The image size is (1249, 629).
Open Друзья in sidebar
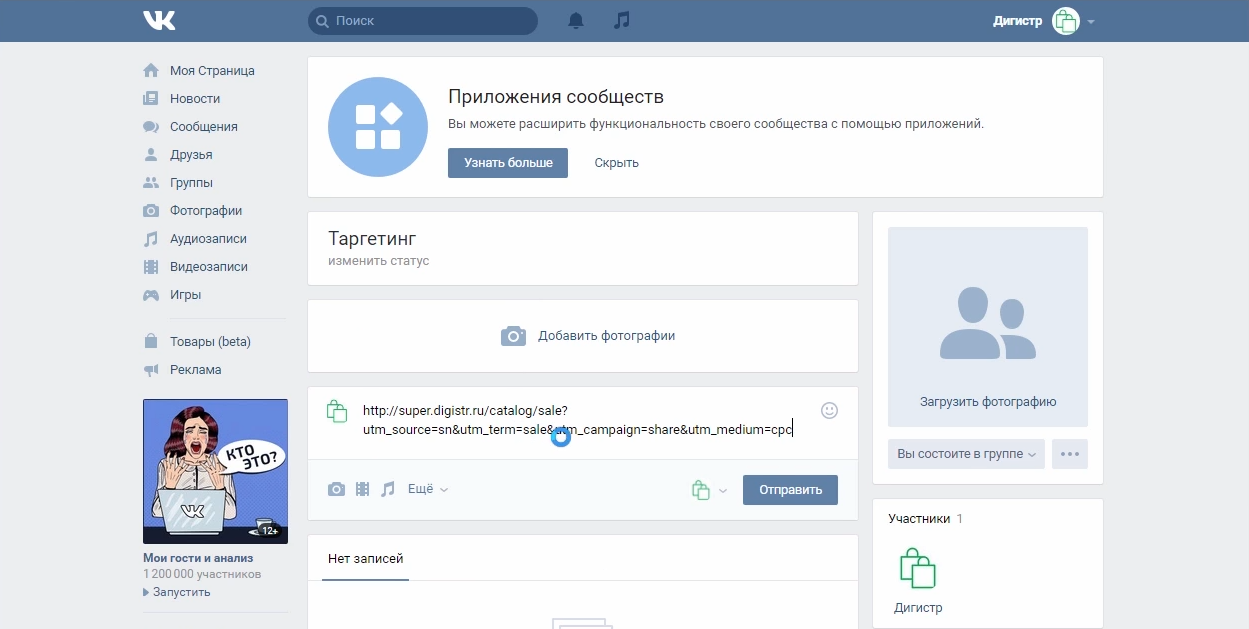pyautogui.click(x=191, y=155)
